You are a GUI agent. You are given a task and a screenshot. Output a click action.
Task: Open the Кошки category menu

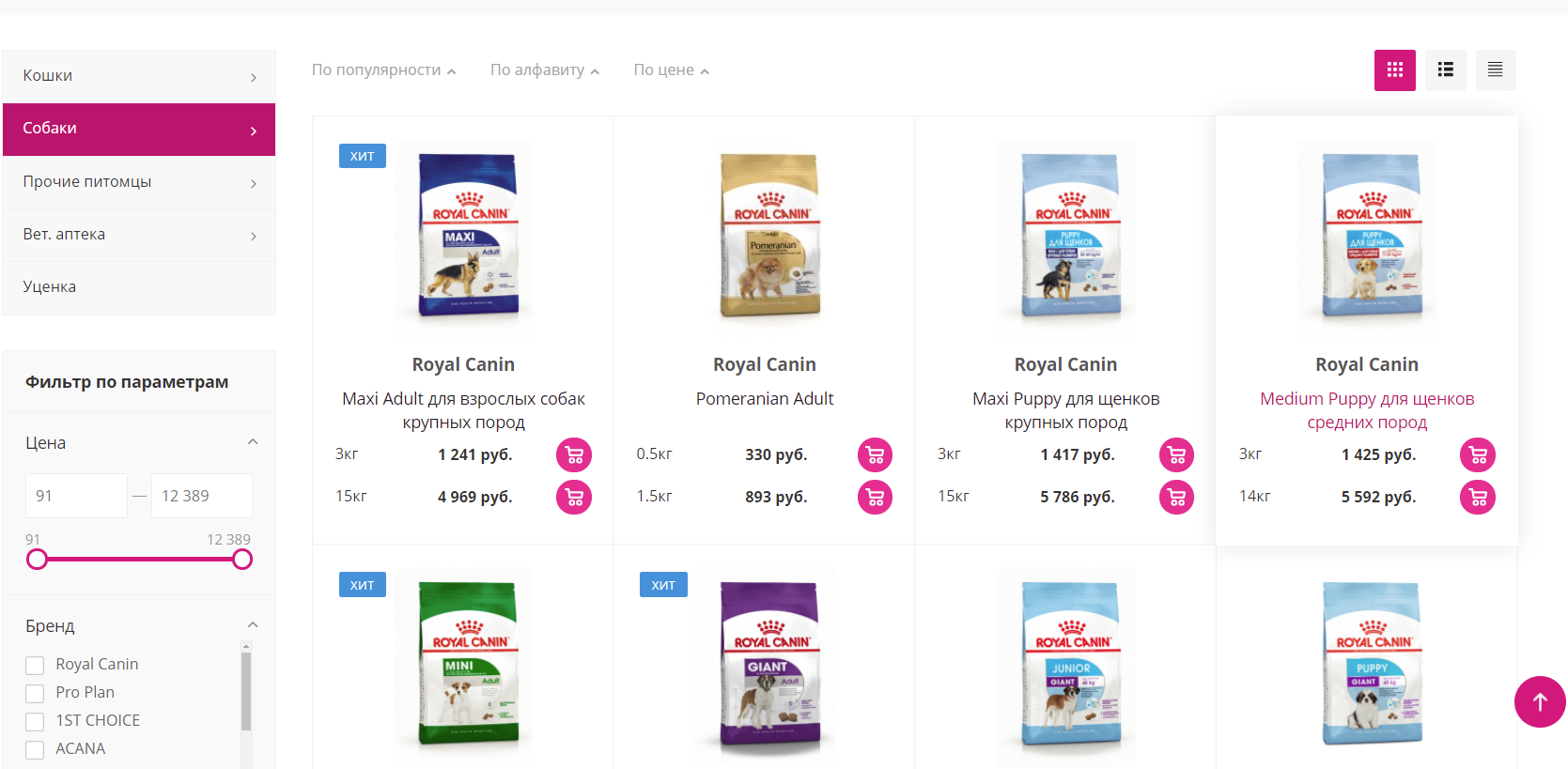click(x=139, y=76)
